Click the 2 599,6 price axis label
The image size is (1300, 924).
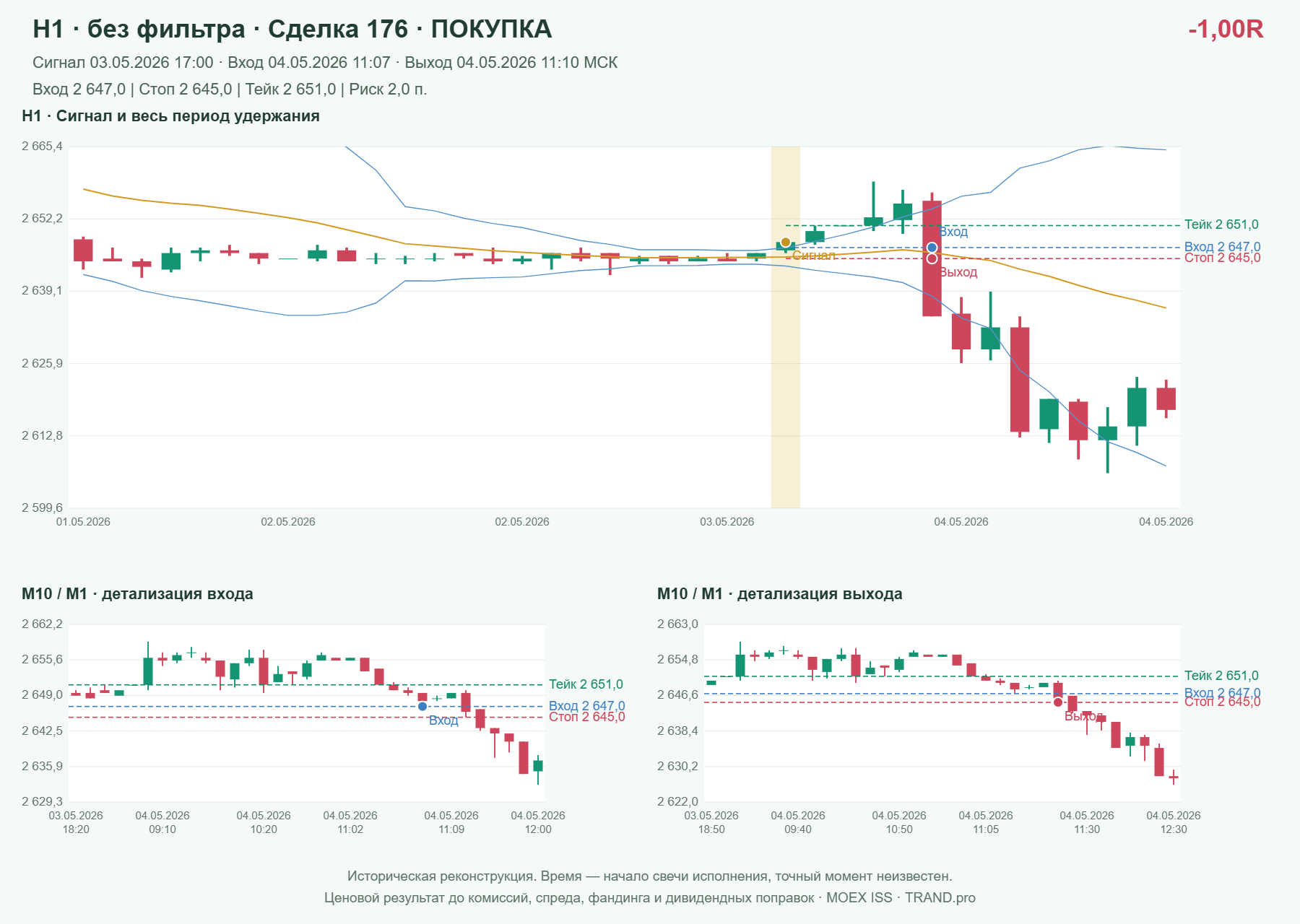tap(42, 508)
